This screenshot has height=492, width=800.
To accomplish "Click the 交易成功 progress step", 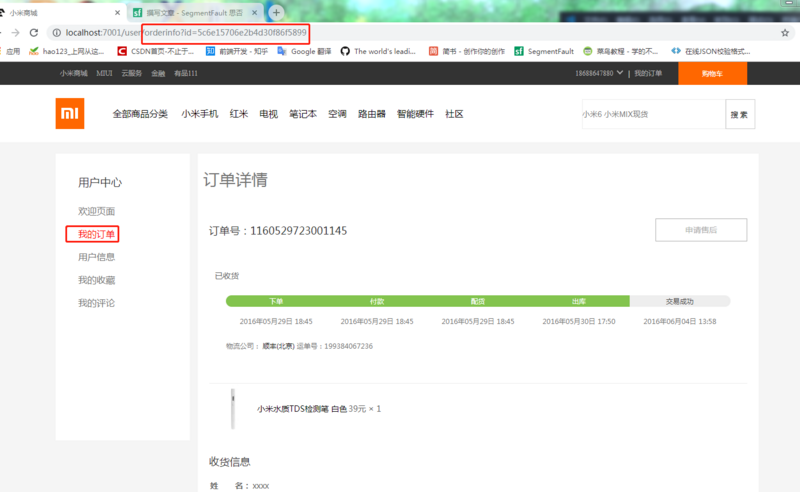I will (x=680, y=301).
